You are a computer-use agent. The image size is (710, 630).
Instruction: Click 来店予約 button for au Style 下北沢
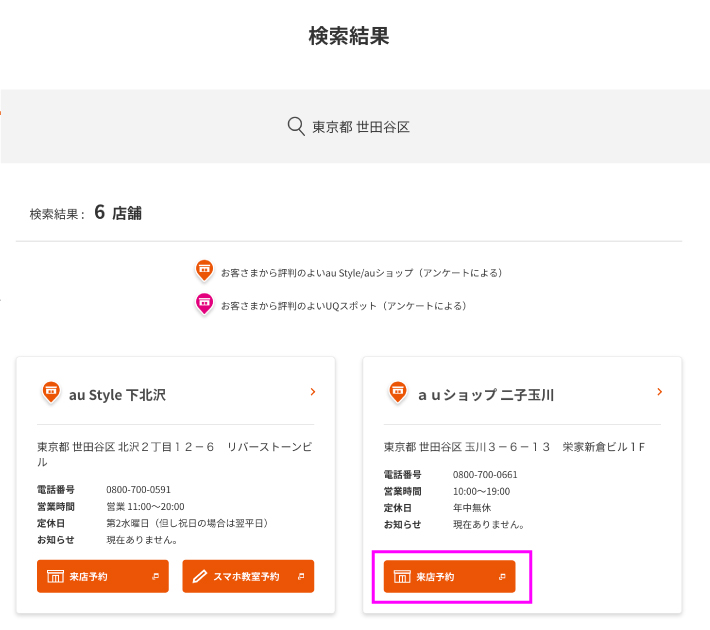[x=103, y=576]
